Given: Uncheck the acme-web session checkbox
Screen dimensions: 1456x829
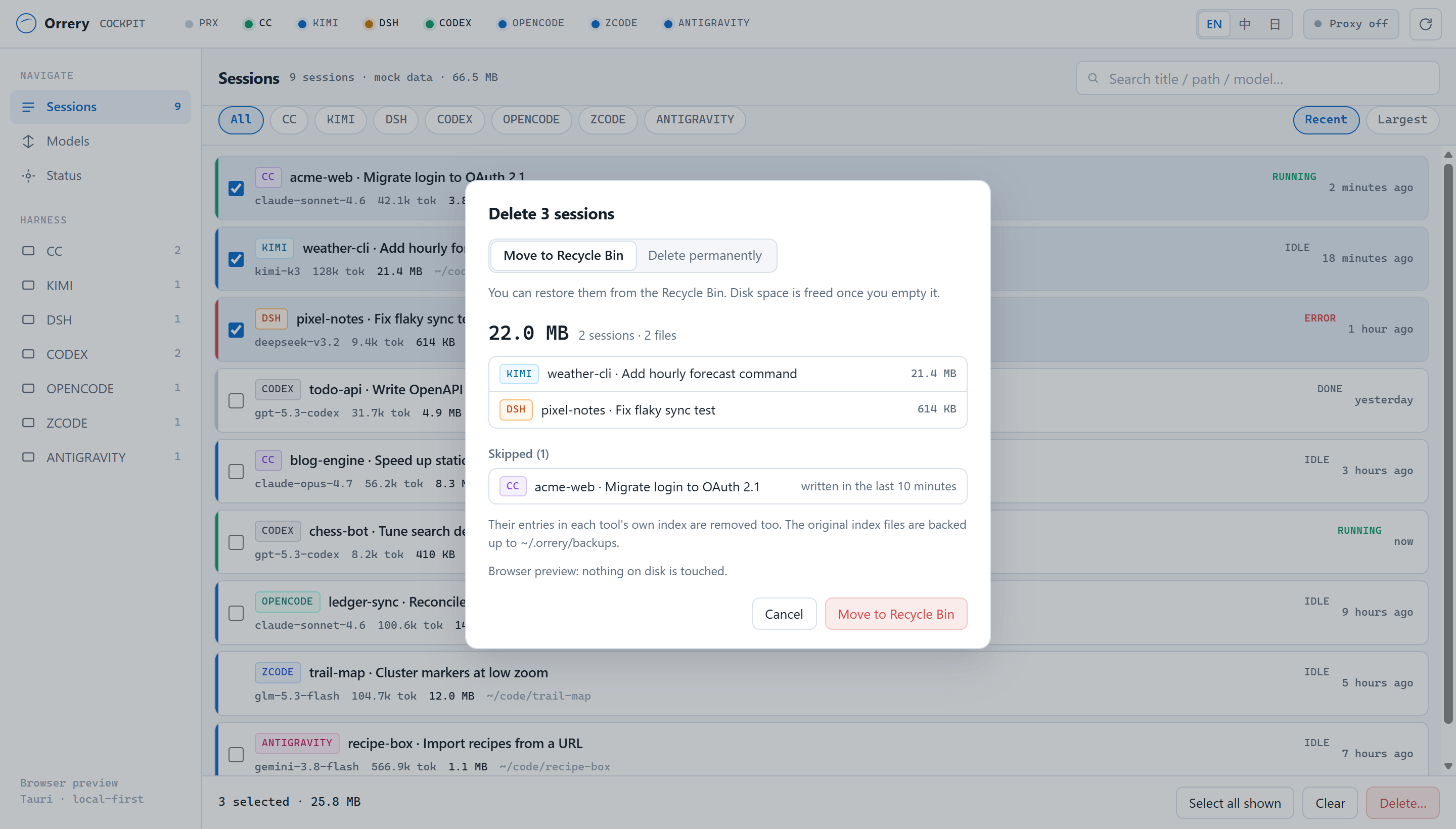Looking at the screenshot, I should [x=236, y=189].
